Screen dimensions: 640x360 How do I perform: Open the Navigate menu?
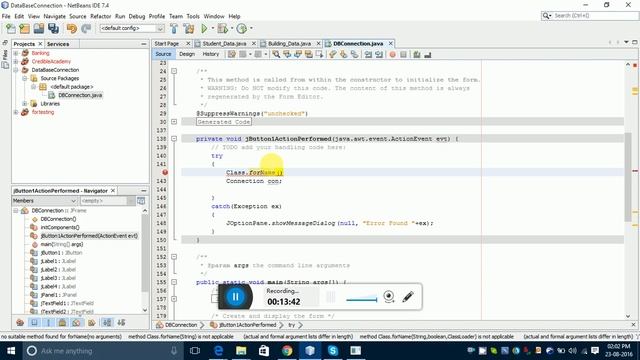coord(55,16)
